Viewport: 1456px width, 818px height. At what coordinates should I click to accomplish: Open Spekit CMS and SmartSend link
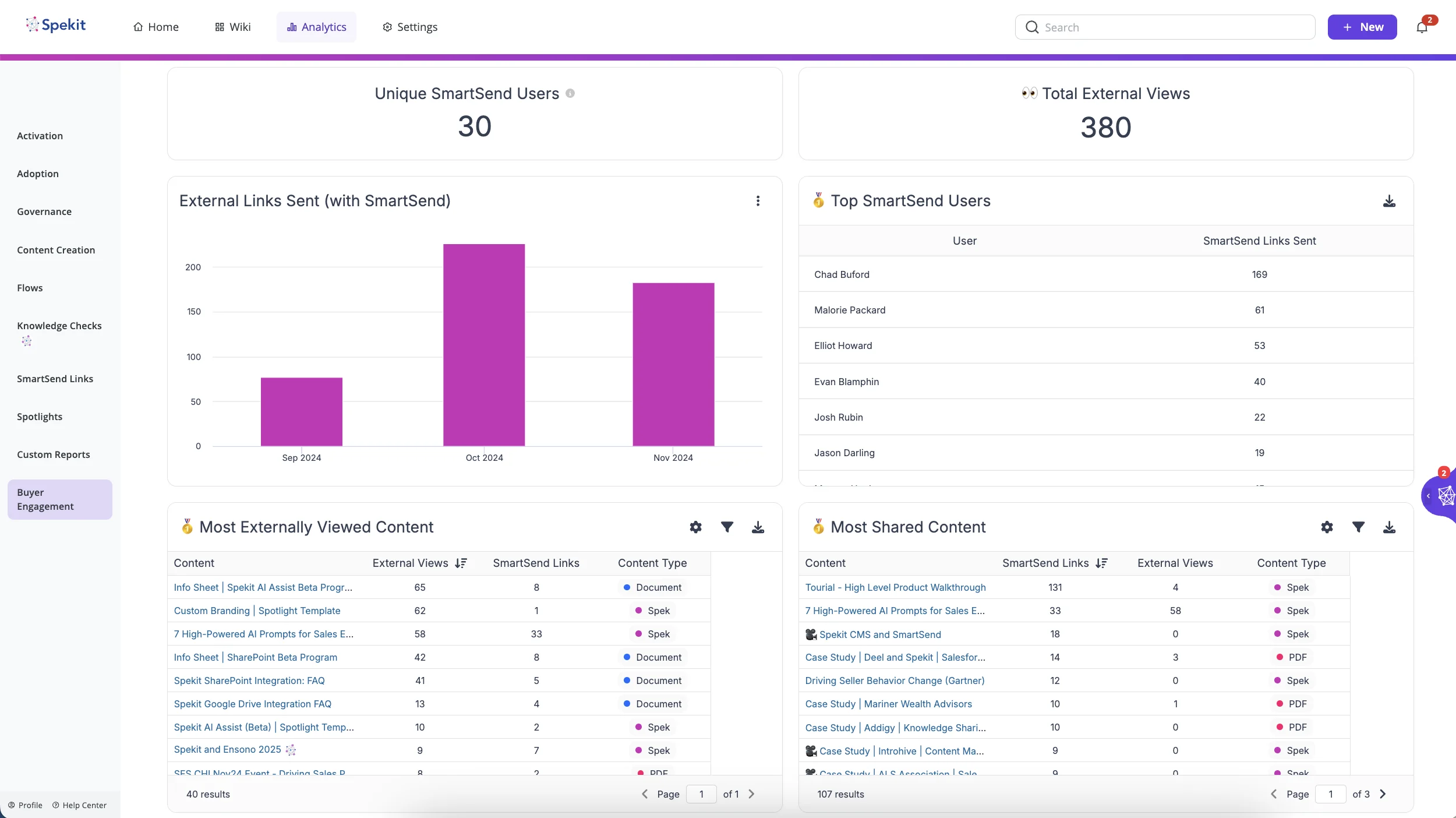click(x=880, y=634)
